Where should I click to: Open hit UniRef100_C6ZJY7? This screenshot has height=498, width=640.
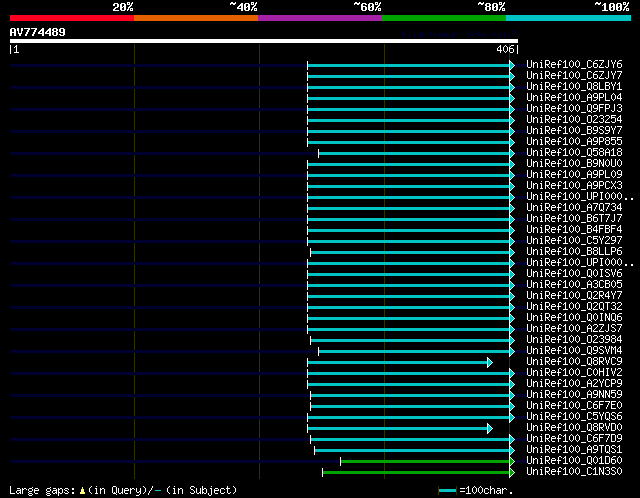pyautogui.click(x=574, y=75)
